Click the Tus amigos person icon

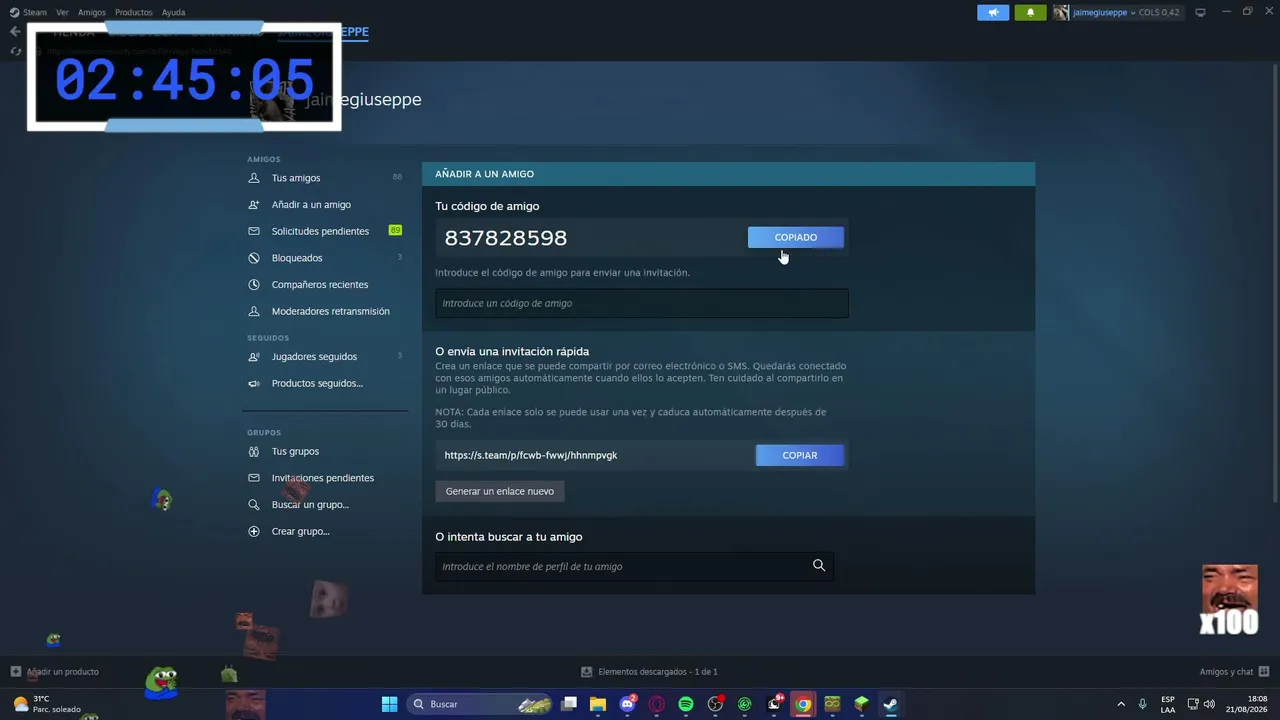(x=254, y=178)
